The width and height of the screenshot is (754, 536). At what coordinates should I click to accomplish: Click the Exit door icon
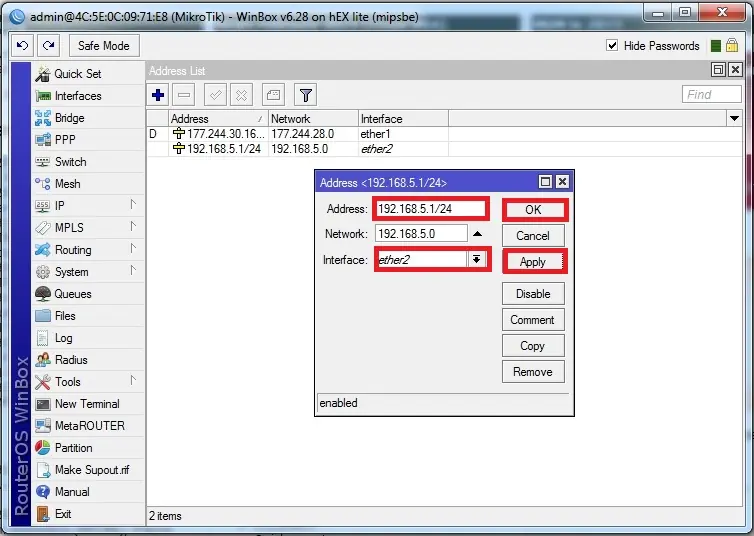[x=43, y=514]
